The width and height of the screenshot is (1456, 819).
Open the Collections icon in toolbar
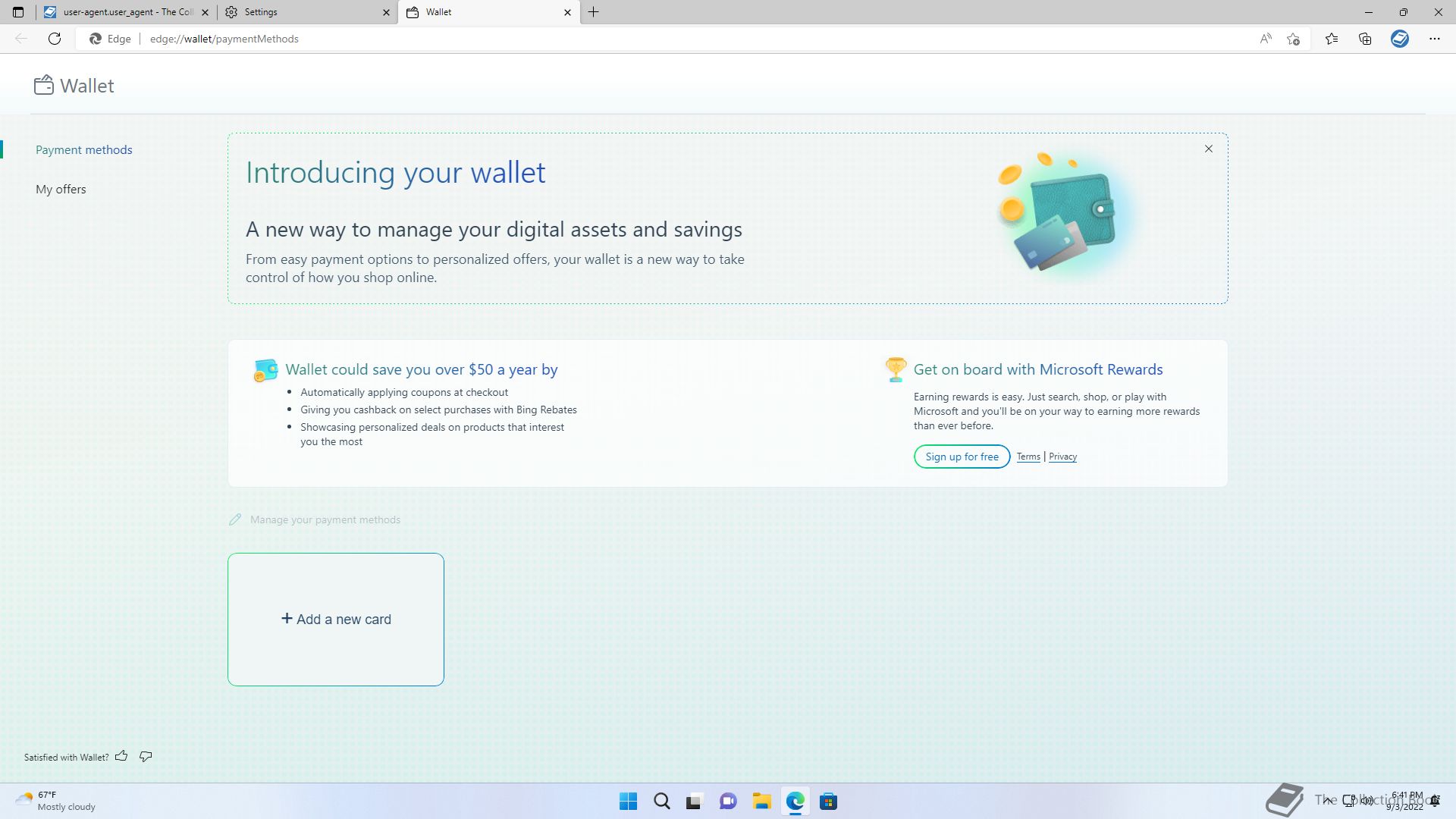click(1365, 39)
